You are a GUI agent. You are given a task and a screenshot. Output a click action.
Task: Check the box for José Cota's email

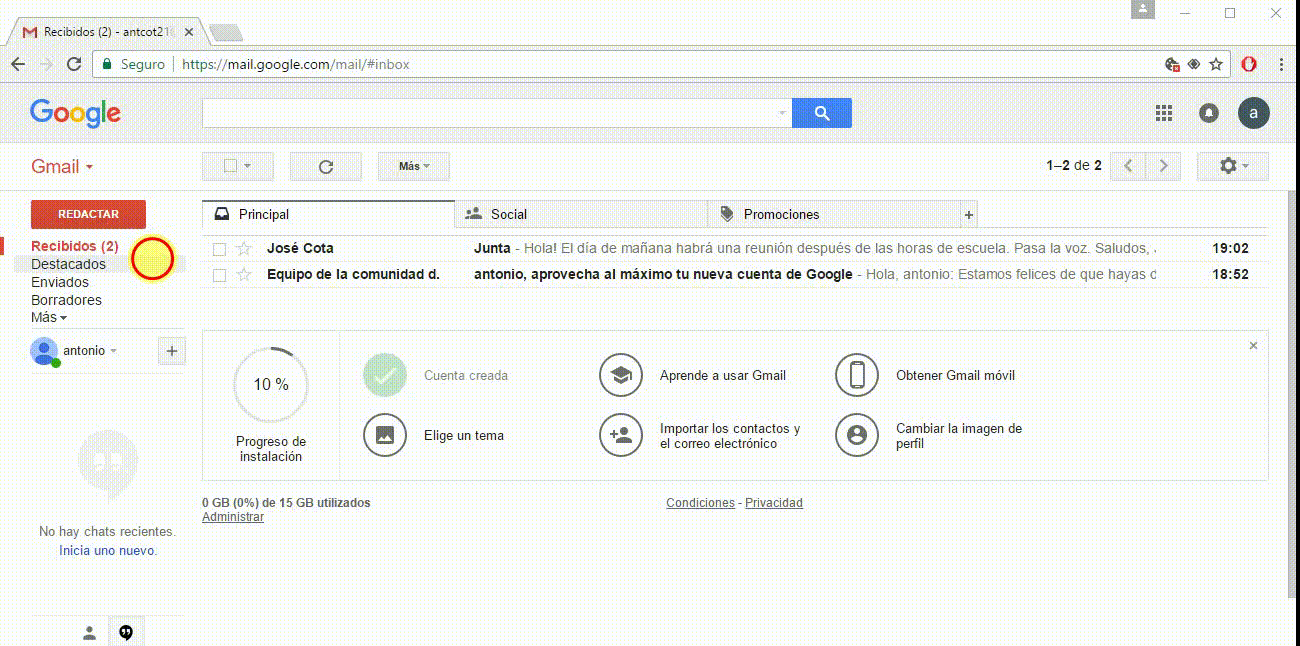click(220, 249)
